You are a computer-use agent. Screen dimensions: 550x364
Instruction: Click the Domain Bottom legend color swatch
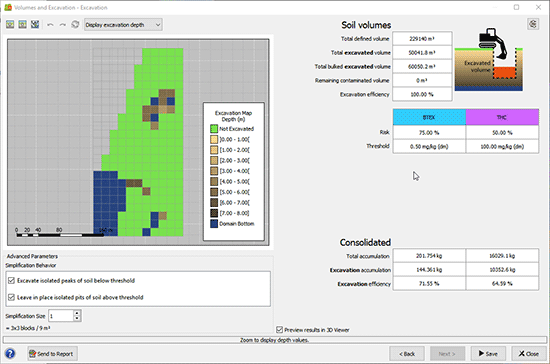click(214, 224)
